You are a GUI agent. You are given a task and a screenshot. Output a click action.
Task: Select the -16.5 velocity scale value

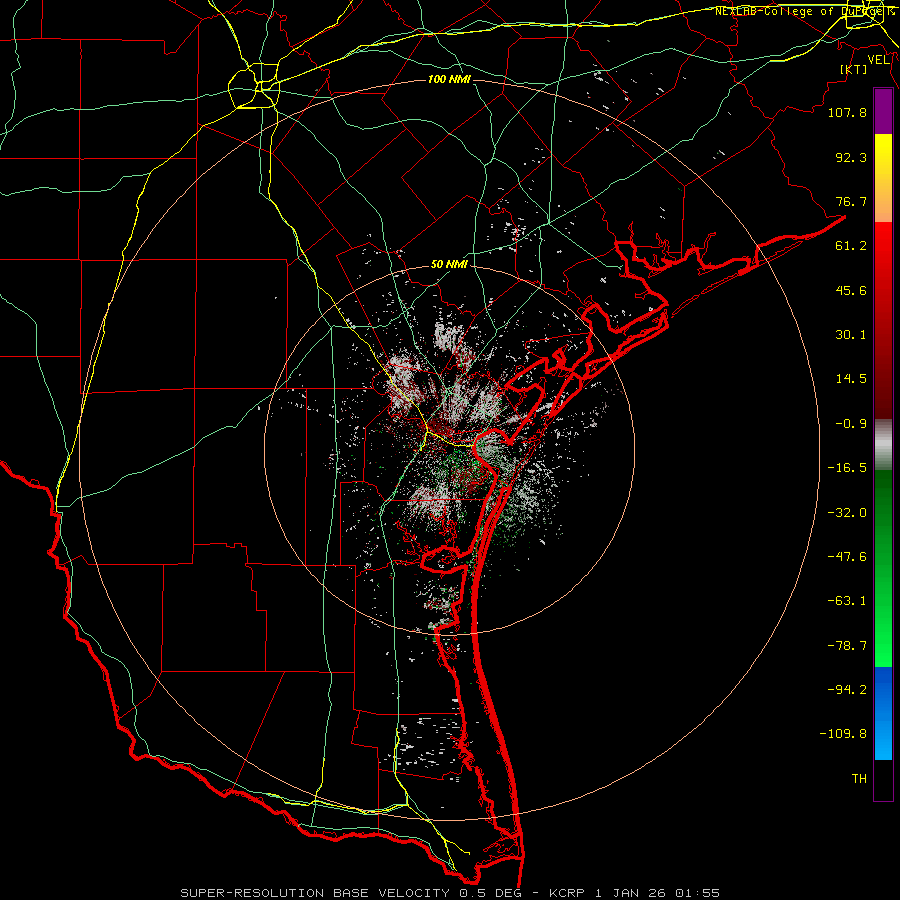click(x=847, y=468)
